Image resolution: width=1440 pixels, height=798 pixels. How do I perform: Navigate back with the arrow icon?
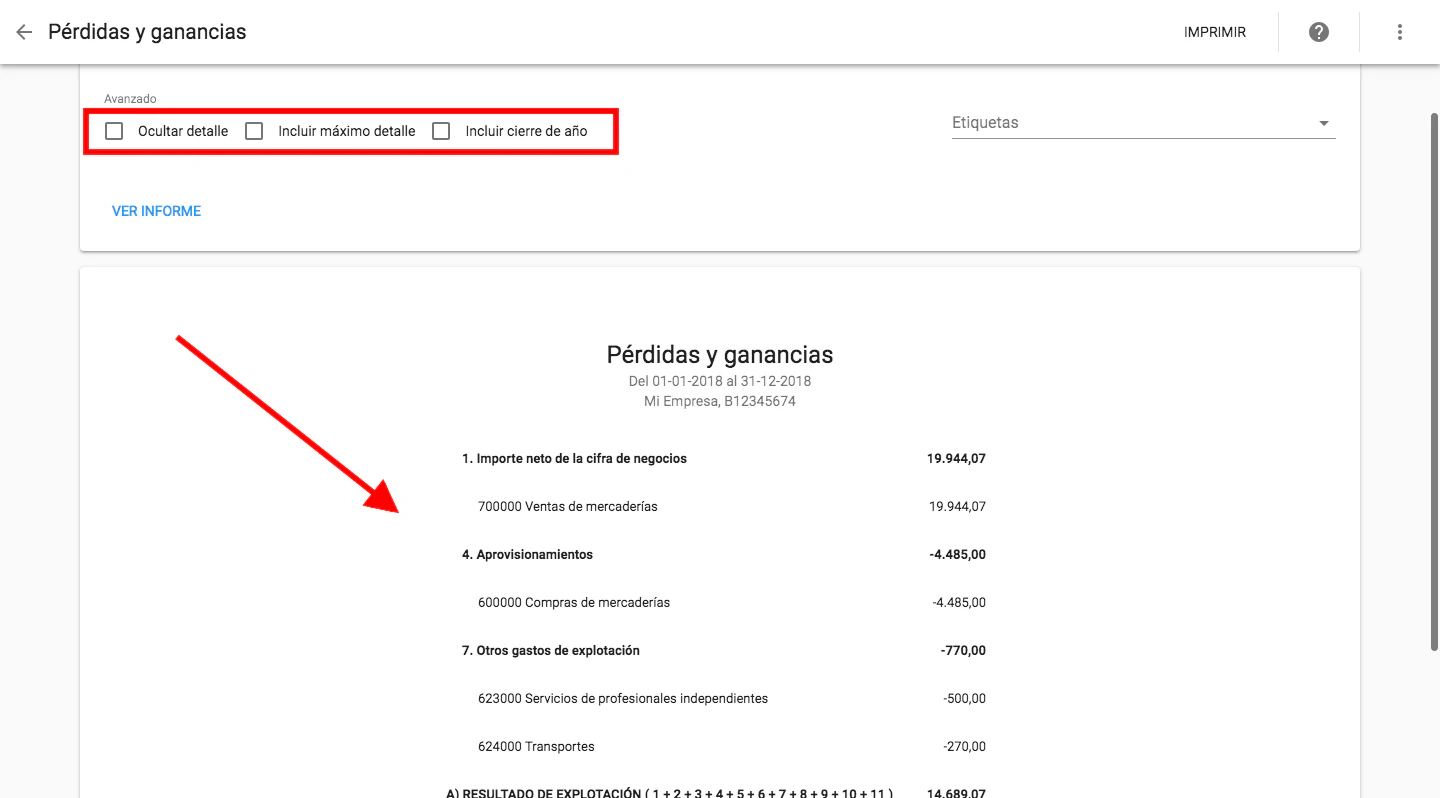click(x=23, y=31)
